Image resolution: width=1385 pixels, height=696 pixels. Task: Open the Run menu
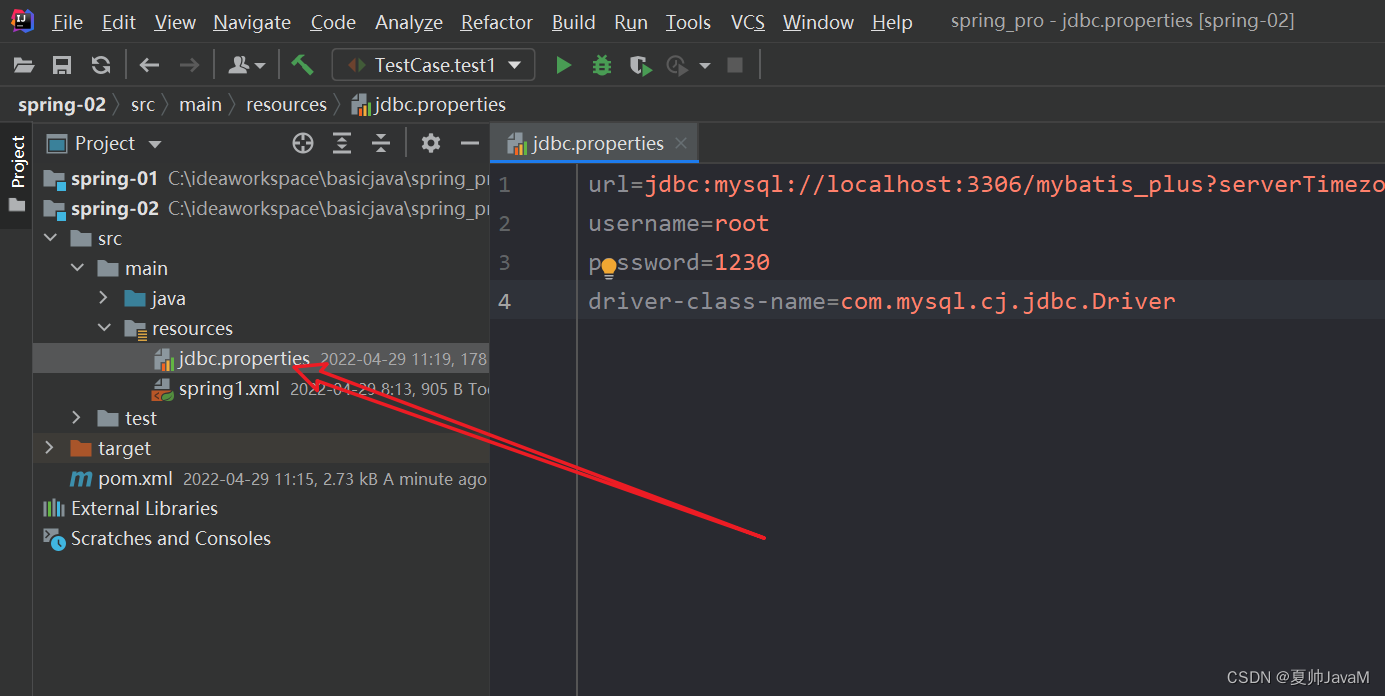tap(631, 22)
